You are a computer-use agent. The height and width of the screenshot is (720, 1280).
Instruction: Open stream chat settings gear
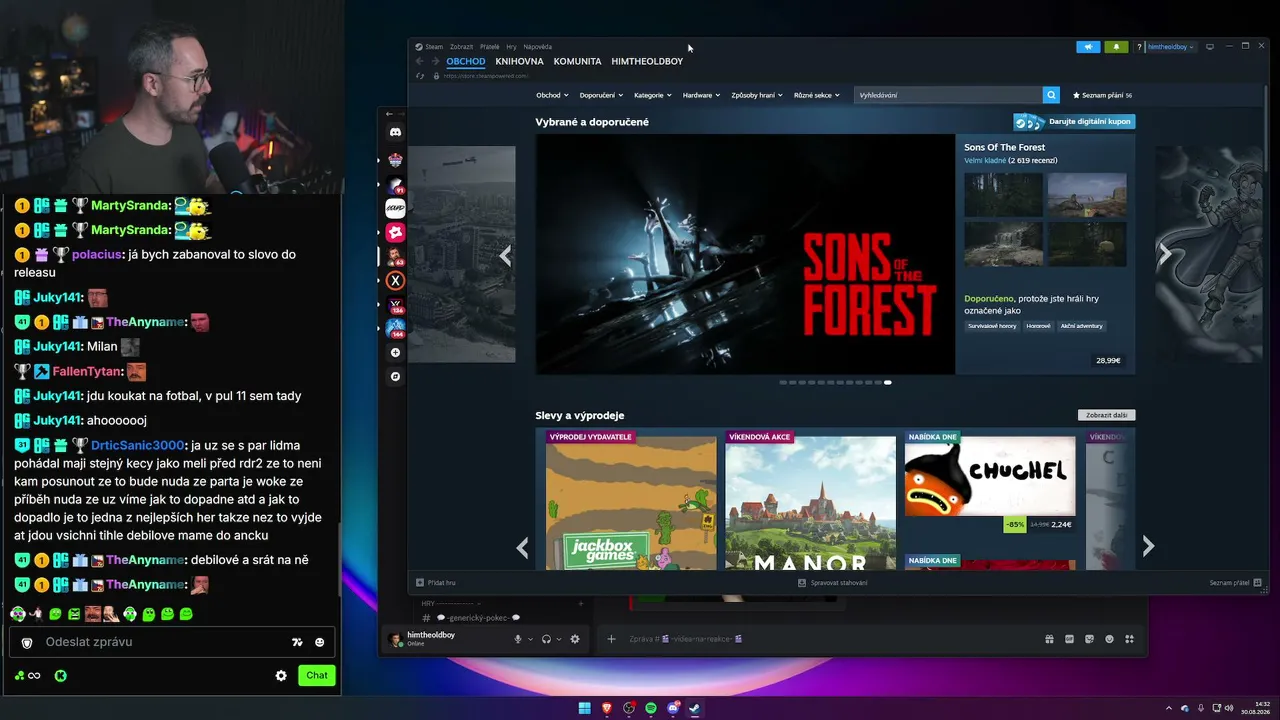coord(281,676)
